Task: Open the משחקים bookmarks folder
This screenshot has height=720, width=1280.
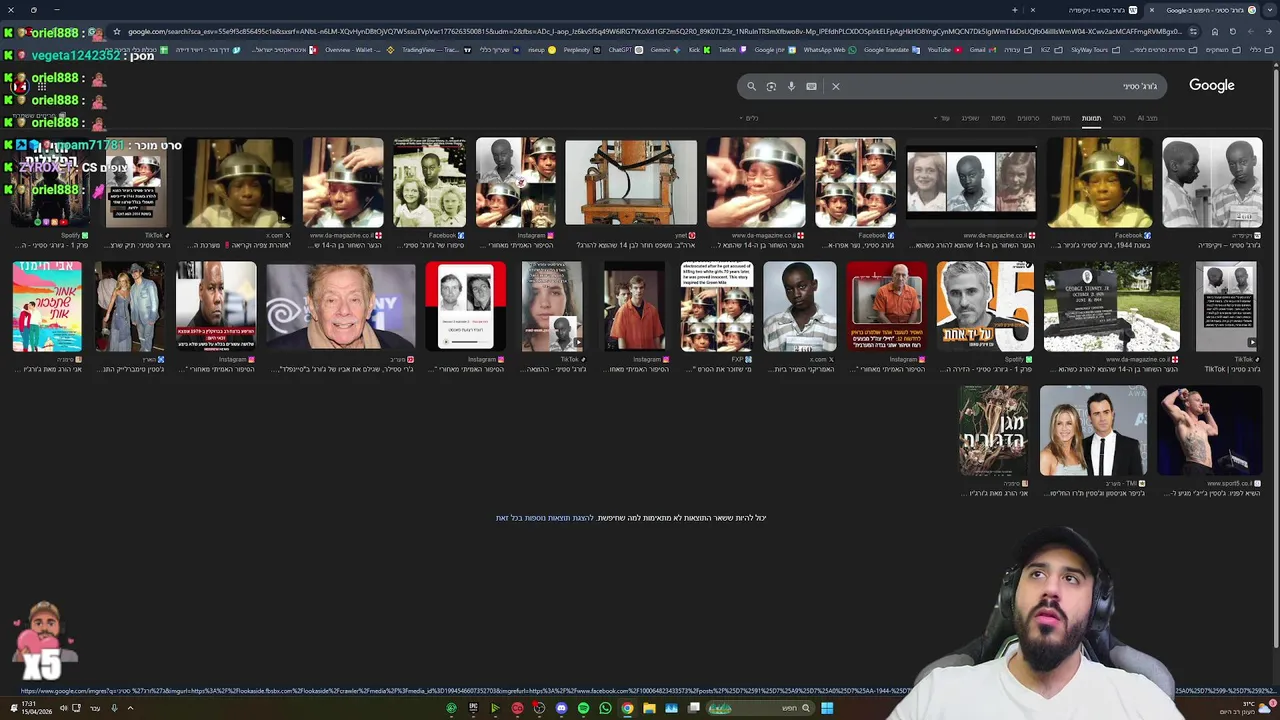Action: tap(1222, 50)
